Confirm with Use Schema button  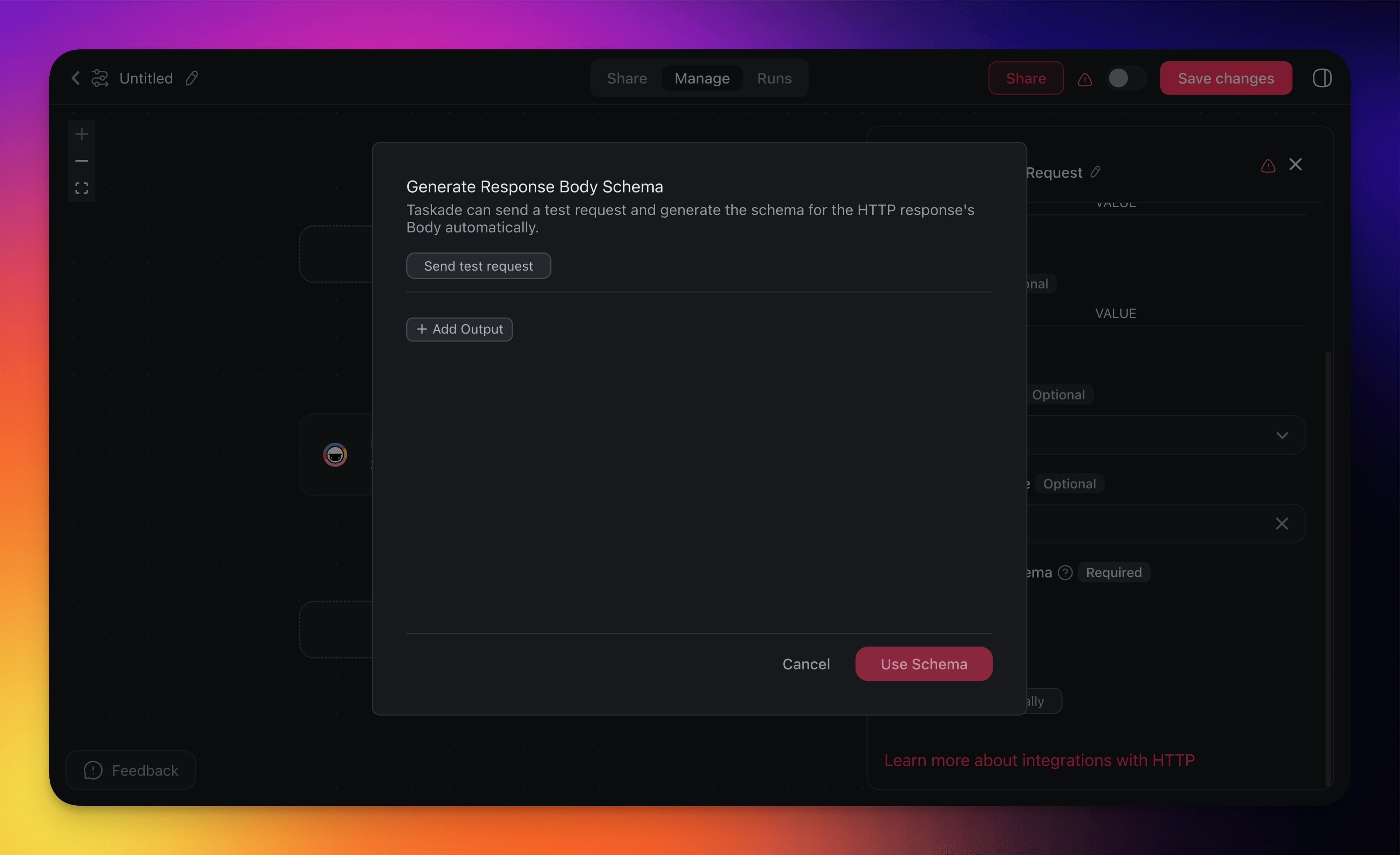pyautogui.click(x=923, y=664)
